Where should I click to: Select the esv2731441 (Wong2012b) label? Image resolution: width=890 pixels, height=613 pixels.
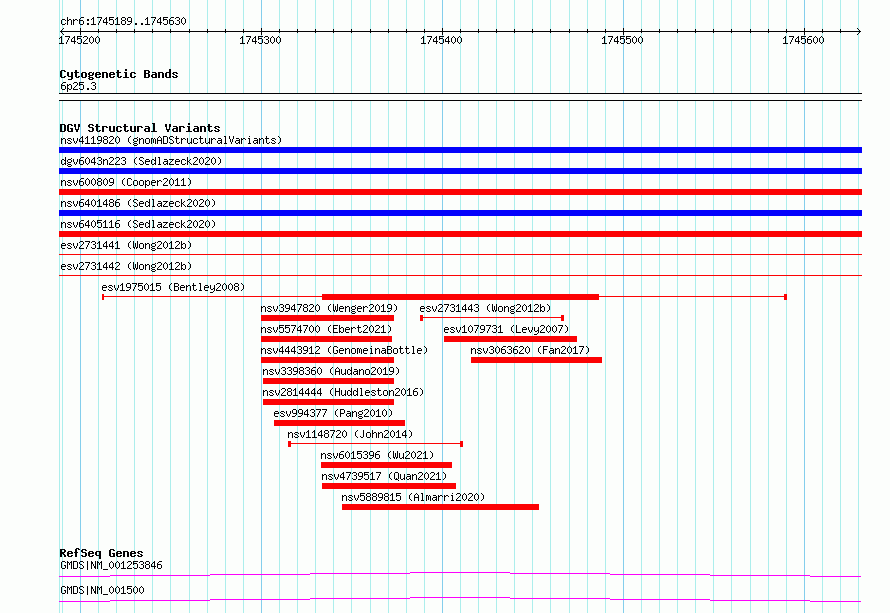126,245
